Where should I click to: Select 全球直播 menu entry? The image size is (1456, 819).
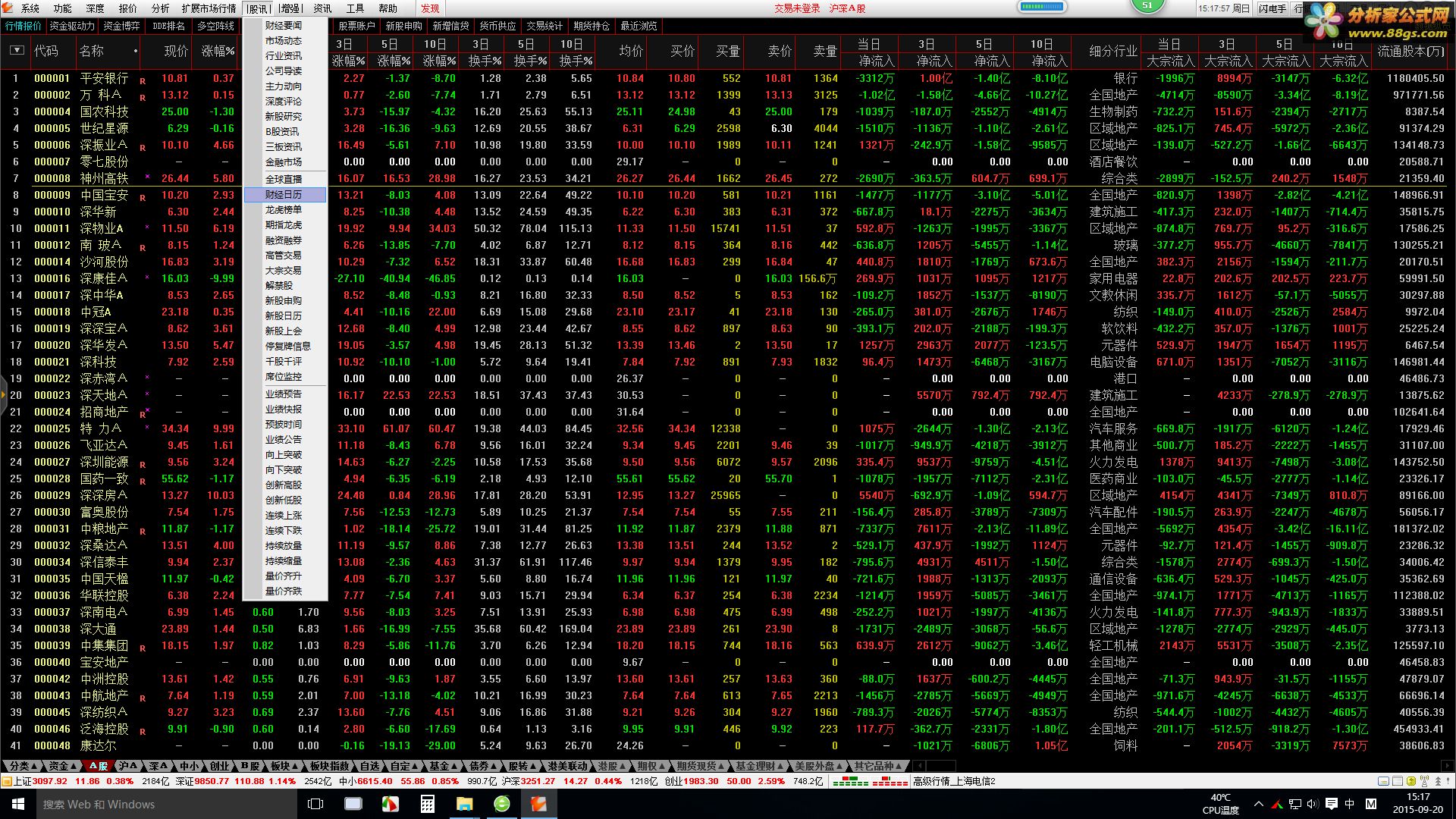(285, 180)
